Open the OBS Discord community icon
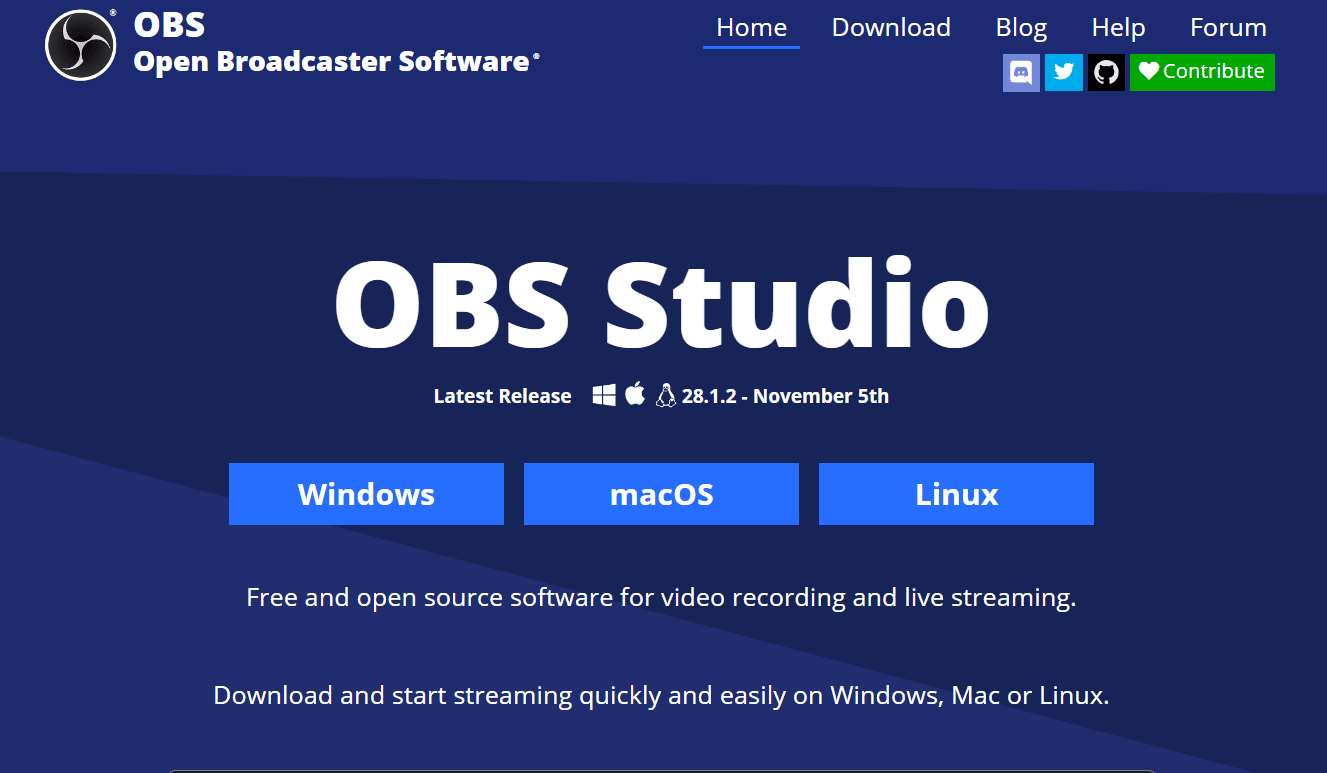 click(1021, 72)
